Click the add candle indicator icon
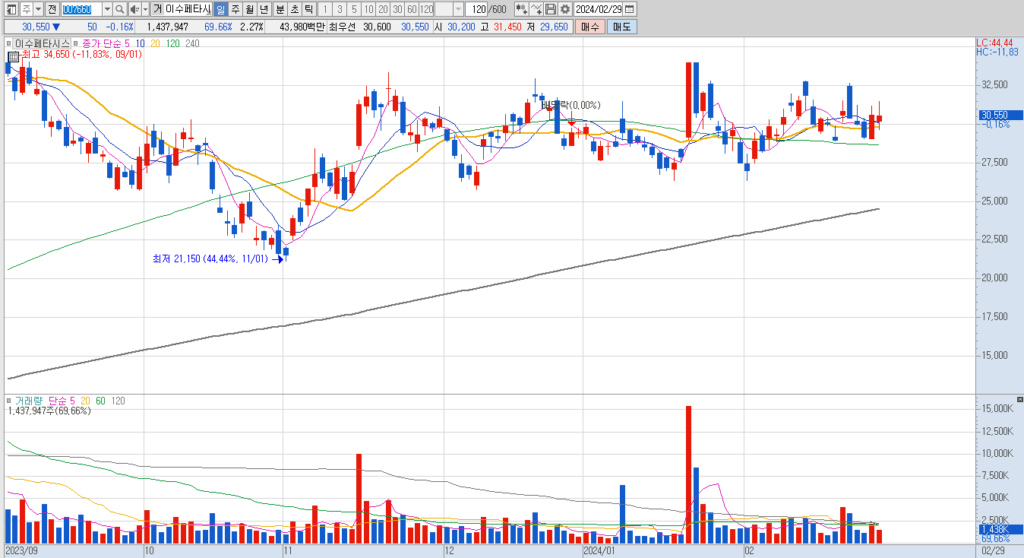This screenshot has height=558, width=1024. point(521,9)
